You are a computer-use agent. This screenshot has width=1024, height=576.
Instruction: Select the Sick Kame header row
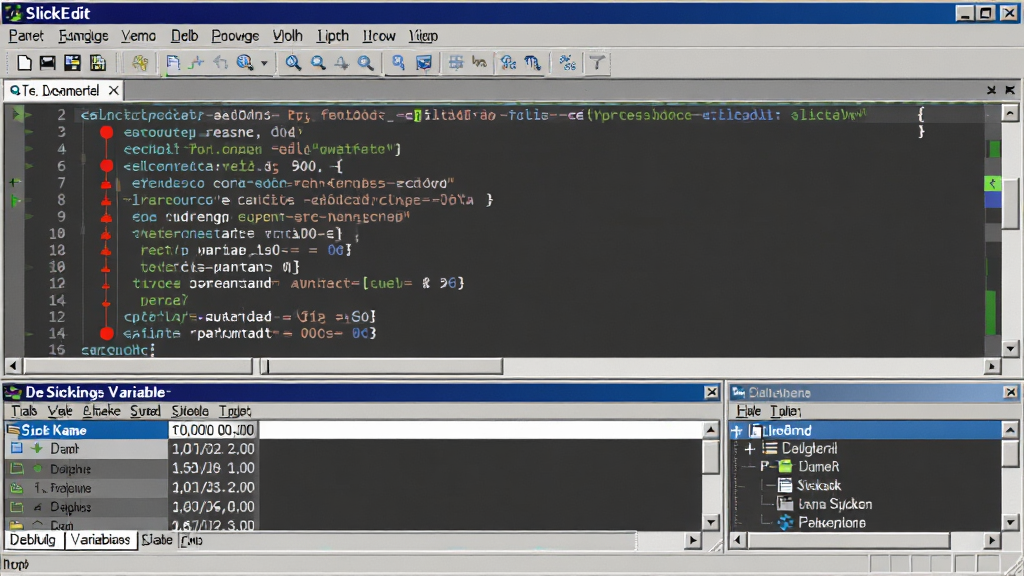[x=86, y=430]
